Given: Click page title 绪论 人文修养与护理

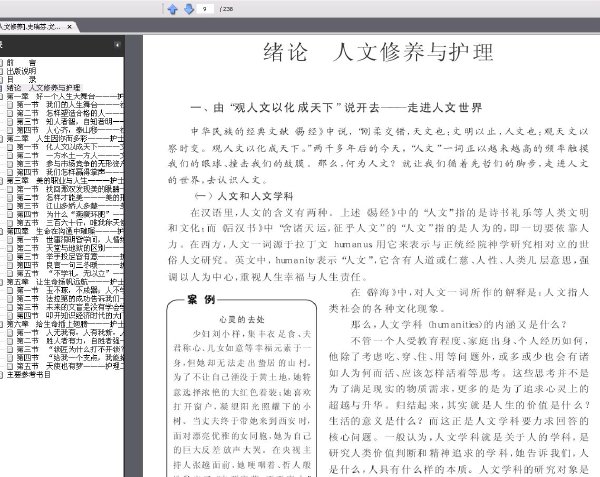Looking at the screenshot, I should (x=378, y=52).
